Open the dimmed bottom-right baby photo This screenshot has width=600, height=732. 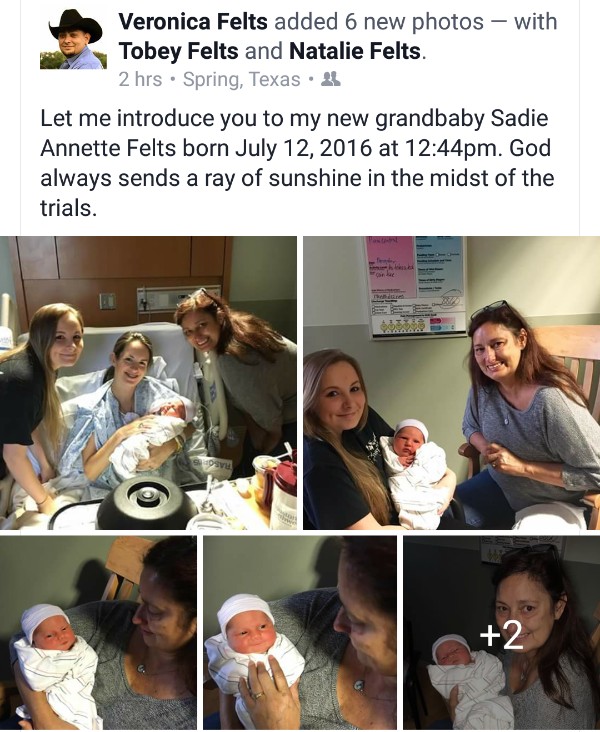(501, 633)
